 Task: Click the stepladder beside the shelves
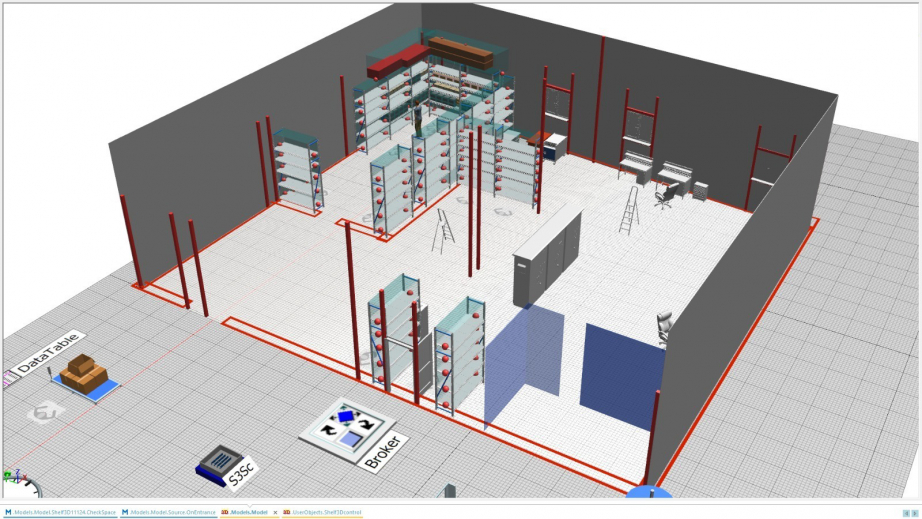pyautogui.click(x=443, y=232)
